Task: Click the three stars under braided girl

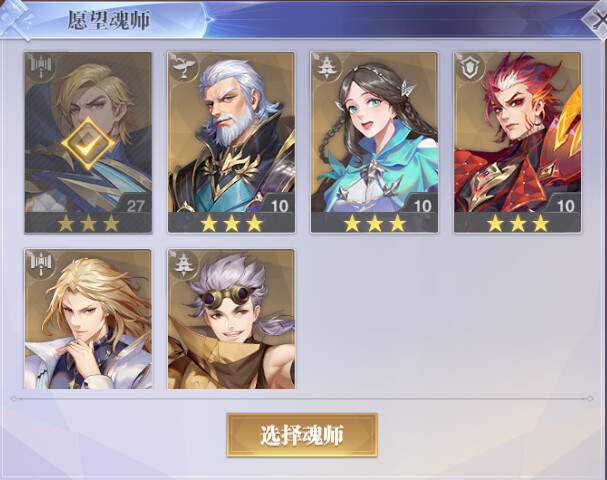Action: click(x=374, y=223)
